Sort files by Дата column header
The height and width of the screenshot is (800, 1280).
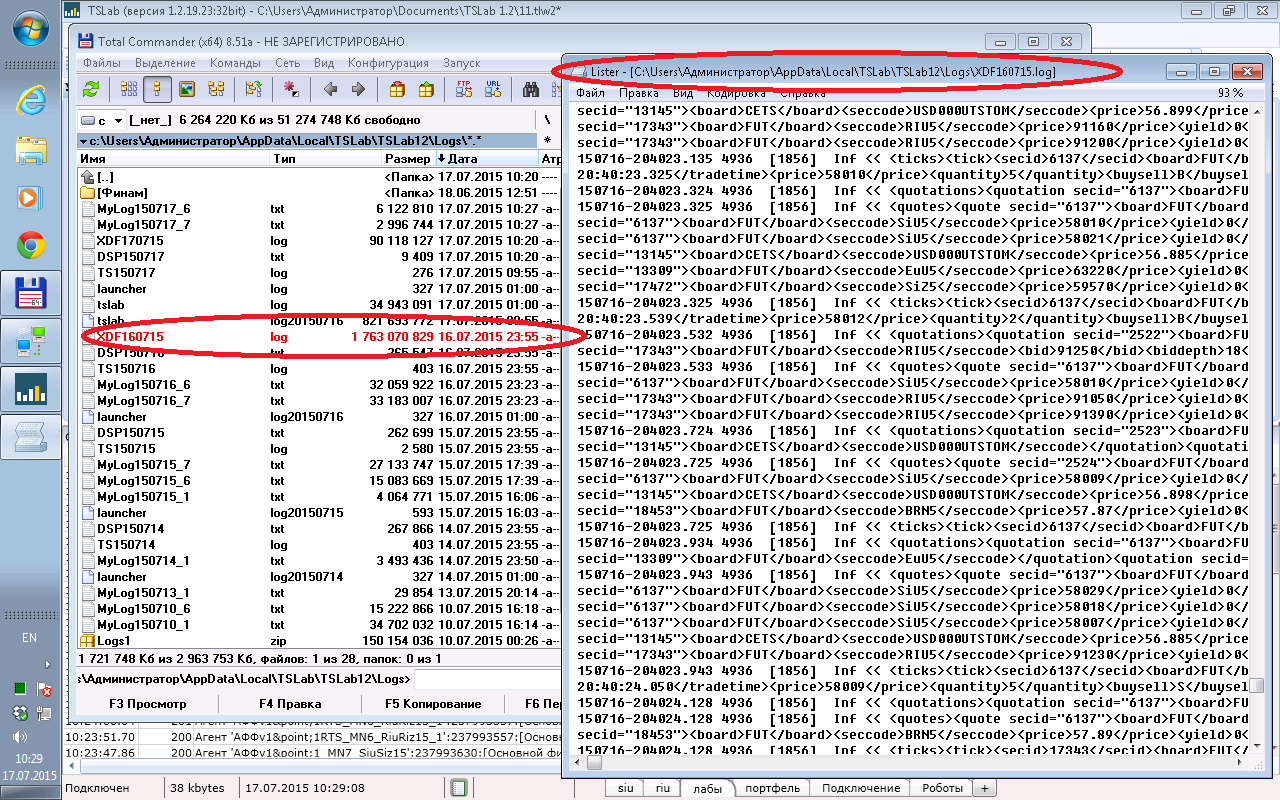463,159
